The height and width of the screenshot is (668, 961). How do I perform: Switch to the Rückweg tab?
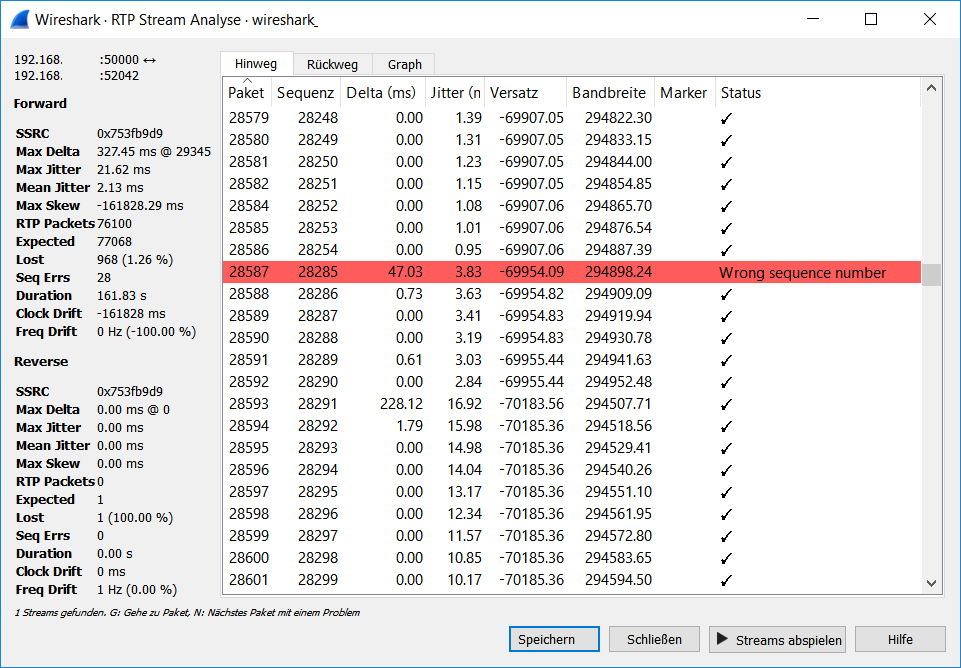[332, 64]
